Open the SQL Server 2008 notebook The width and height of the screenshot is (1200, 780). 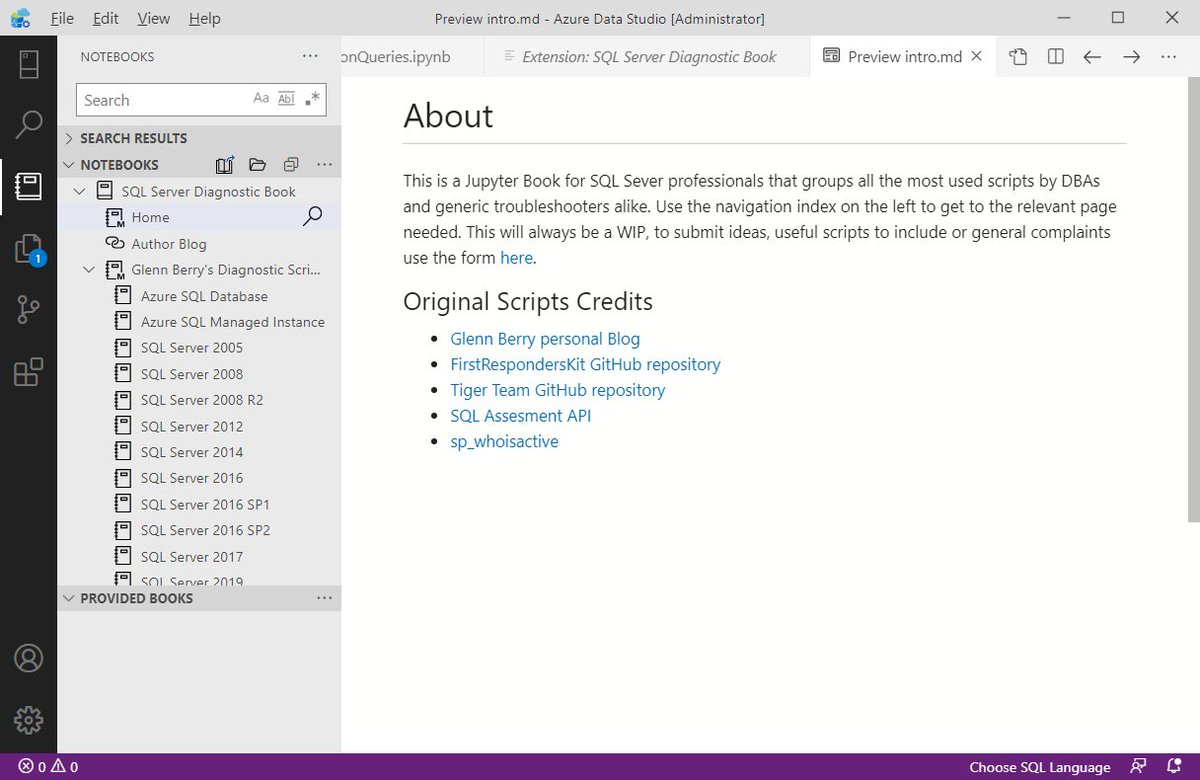coord(192,374)
